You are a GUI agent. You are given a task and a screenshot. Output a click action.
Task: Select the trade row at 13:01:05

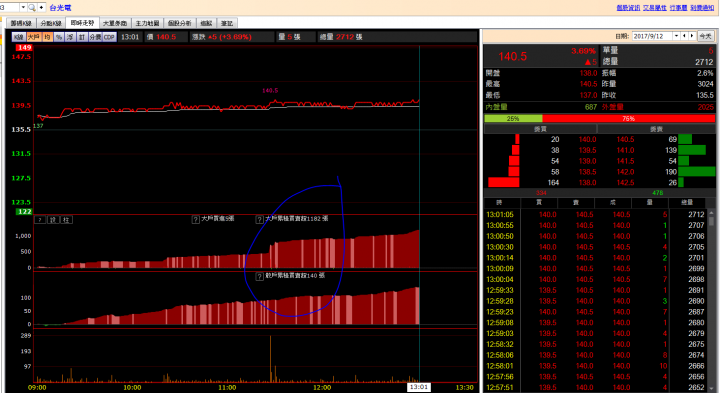coord(596,214)
